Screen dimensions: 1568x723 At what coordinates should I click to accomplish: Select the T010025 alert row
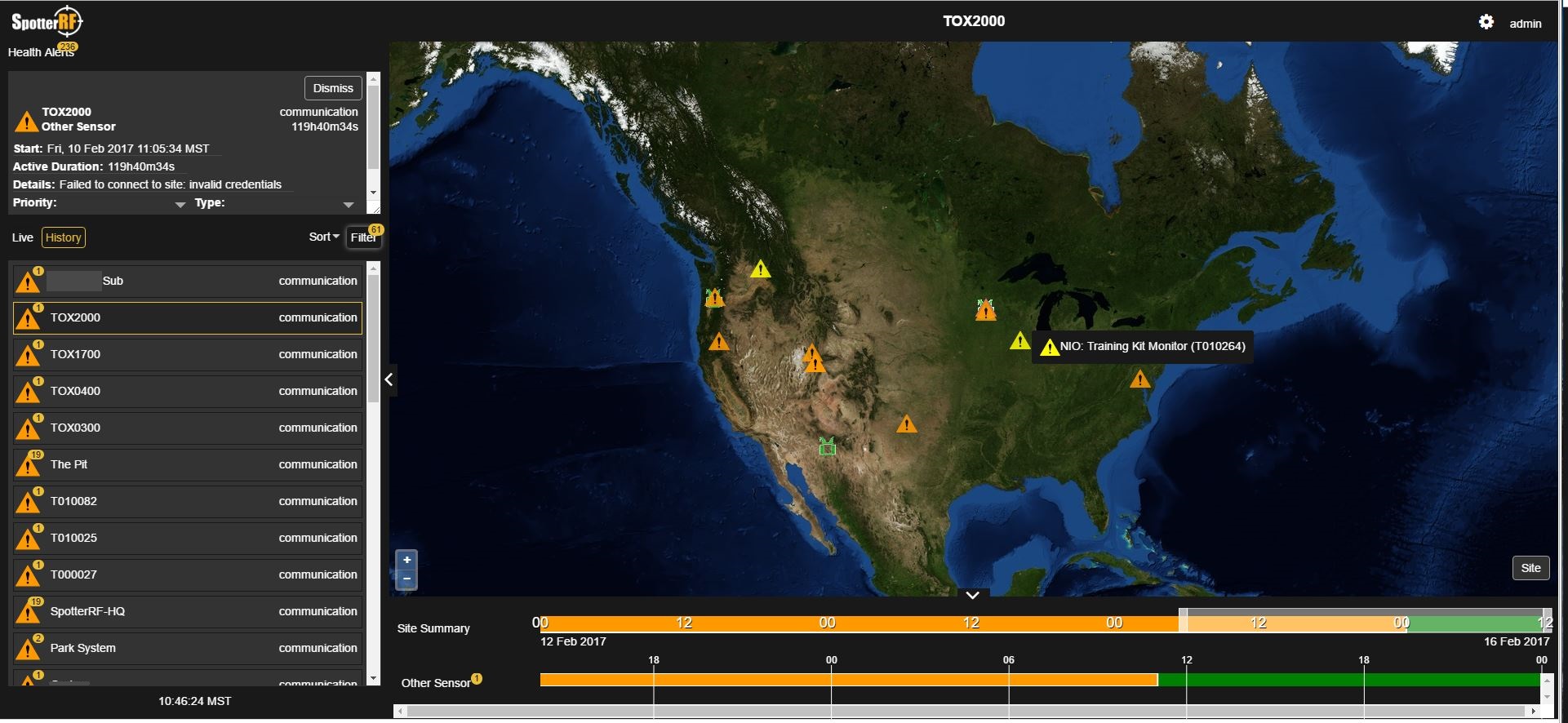(x=188, y=538)
